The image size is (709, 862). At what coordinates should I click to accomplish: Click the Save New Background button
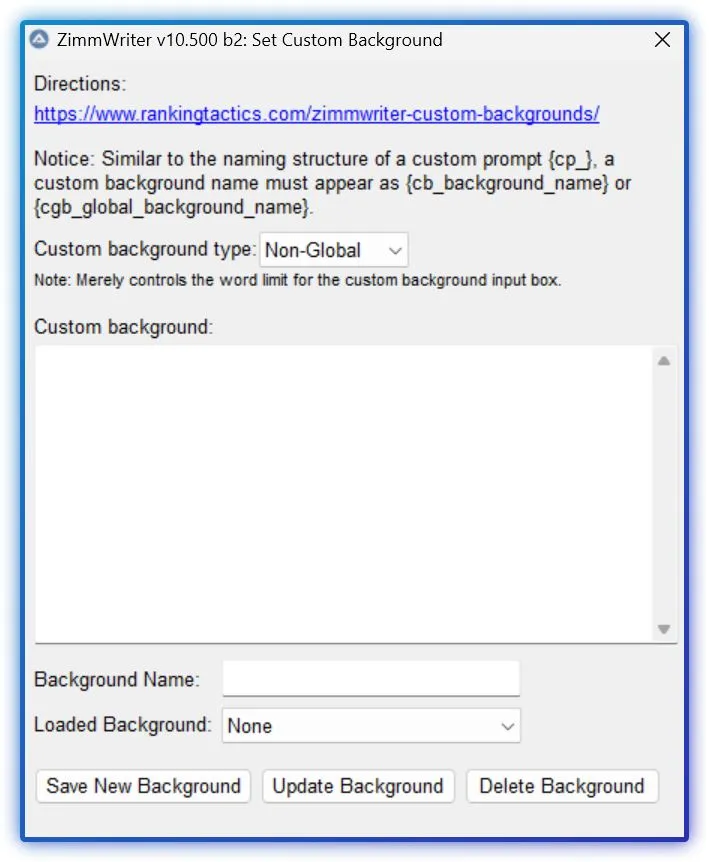click(x=143, y=786)
